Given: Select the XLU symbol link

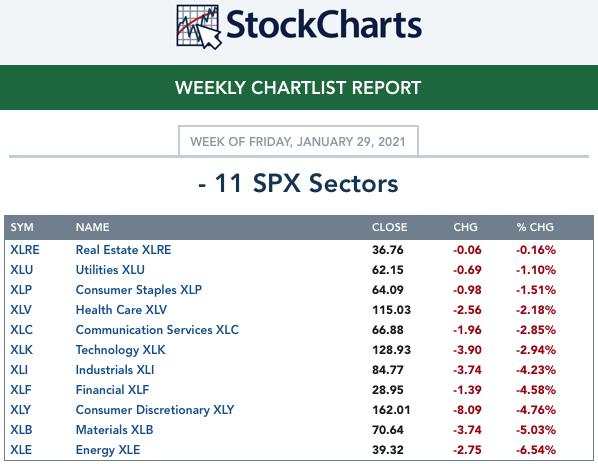Looking at the screenshot, I should coord(22,270).
